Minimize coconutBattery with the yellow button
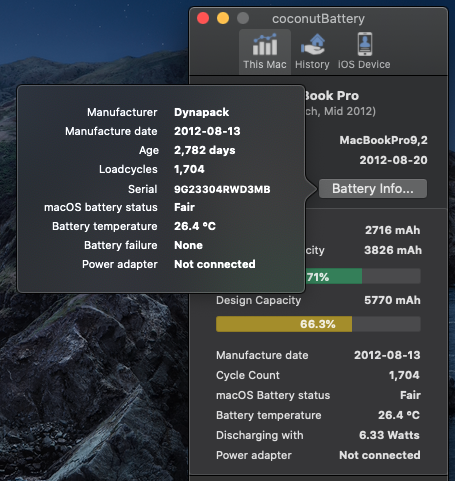455x481 pixels. (x=223, y=18)
